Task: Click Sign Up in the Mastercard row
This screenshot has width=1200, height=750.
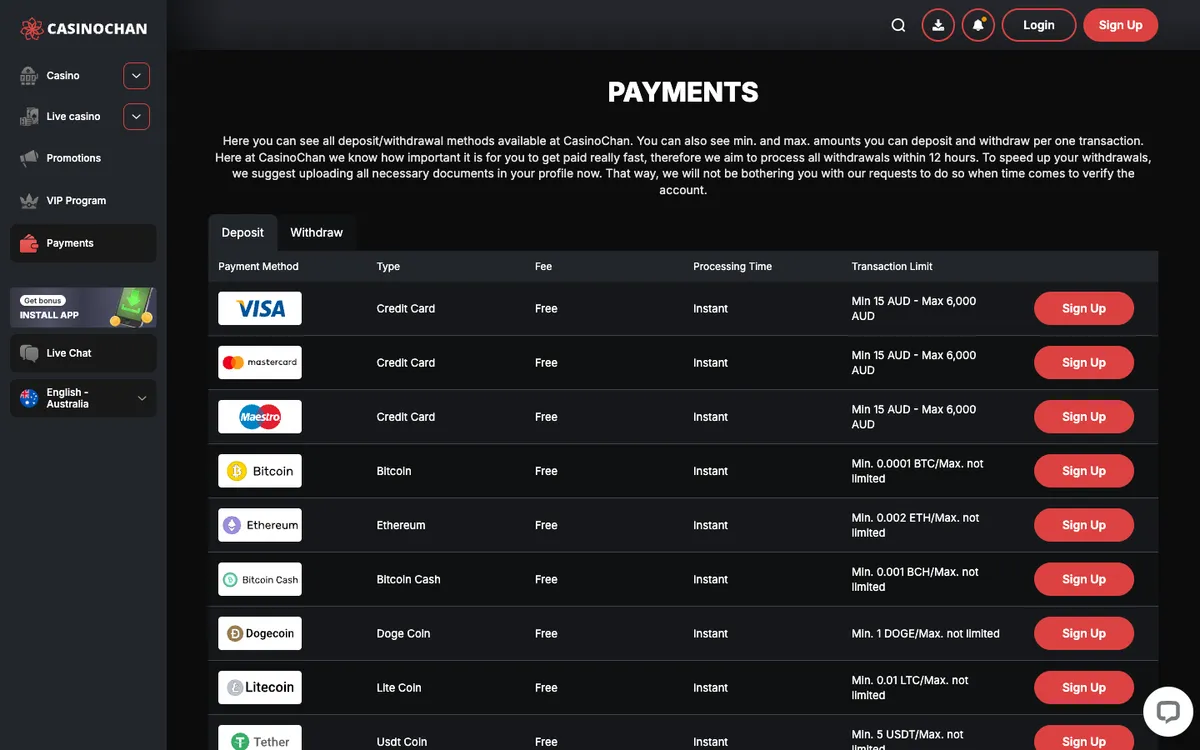Action: coord(1084,363)
